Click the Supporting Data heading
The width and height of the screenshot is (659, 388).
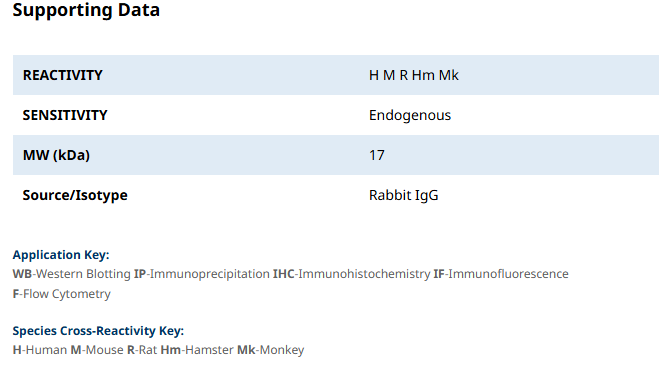pyautogui.click(x=86, y=10)
